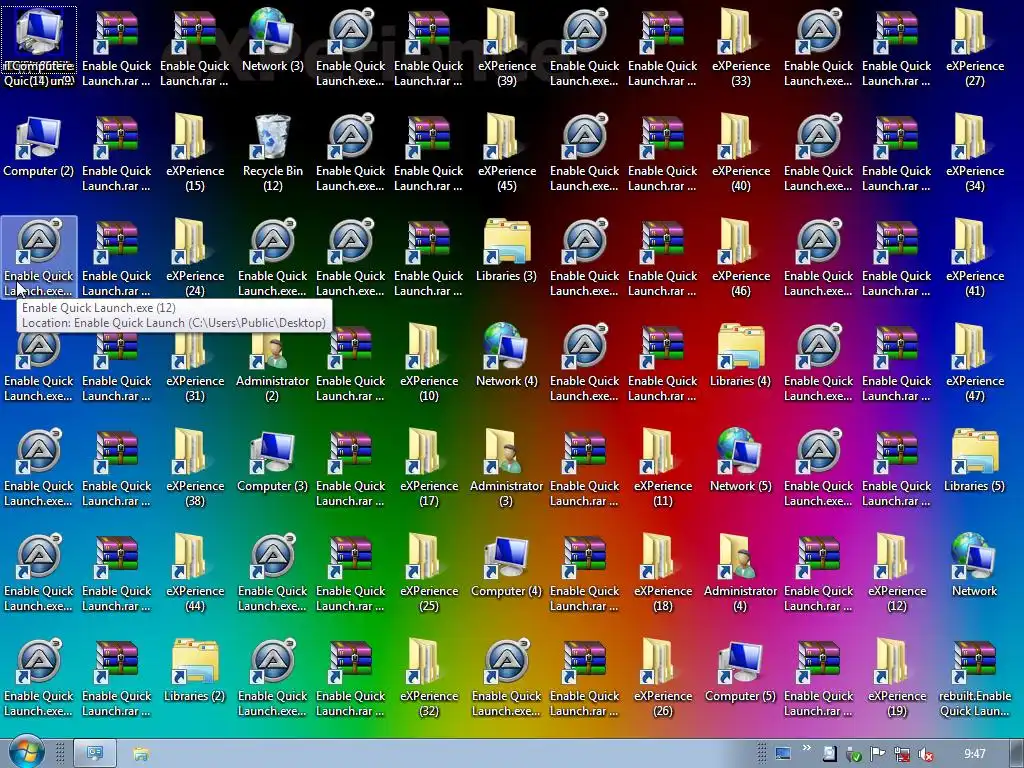Open the eXPerience (25) folder shortcut

pos(428,573)
